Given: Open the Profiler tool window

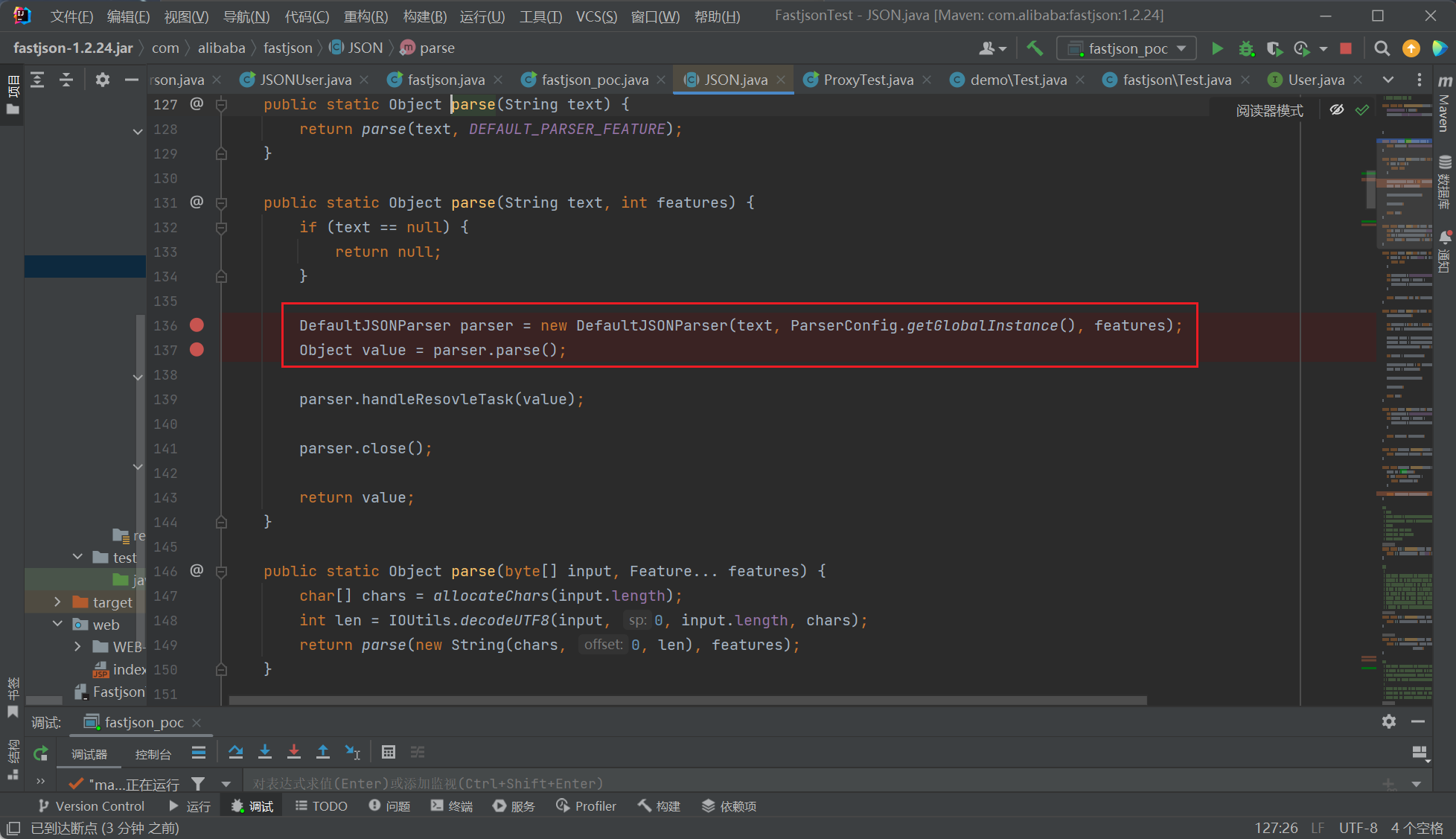Looking at the screenshot, I should (x=587, y=806).
